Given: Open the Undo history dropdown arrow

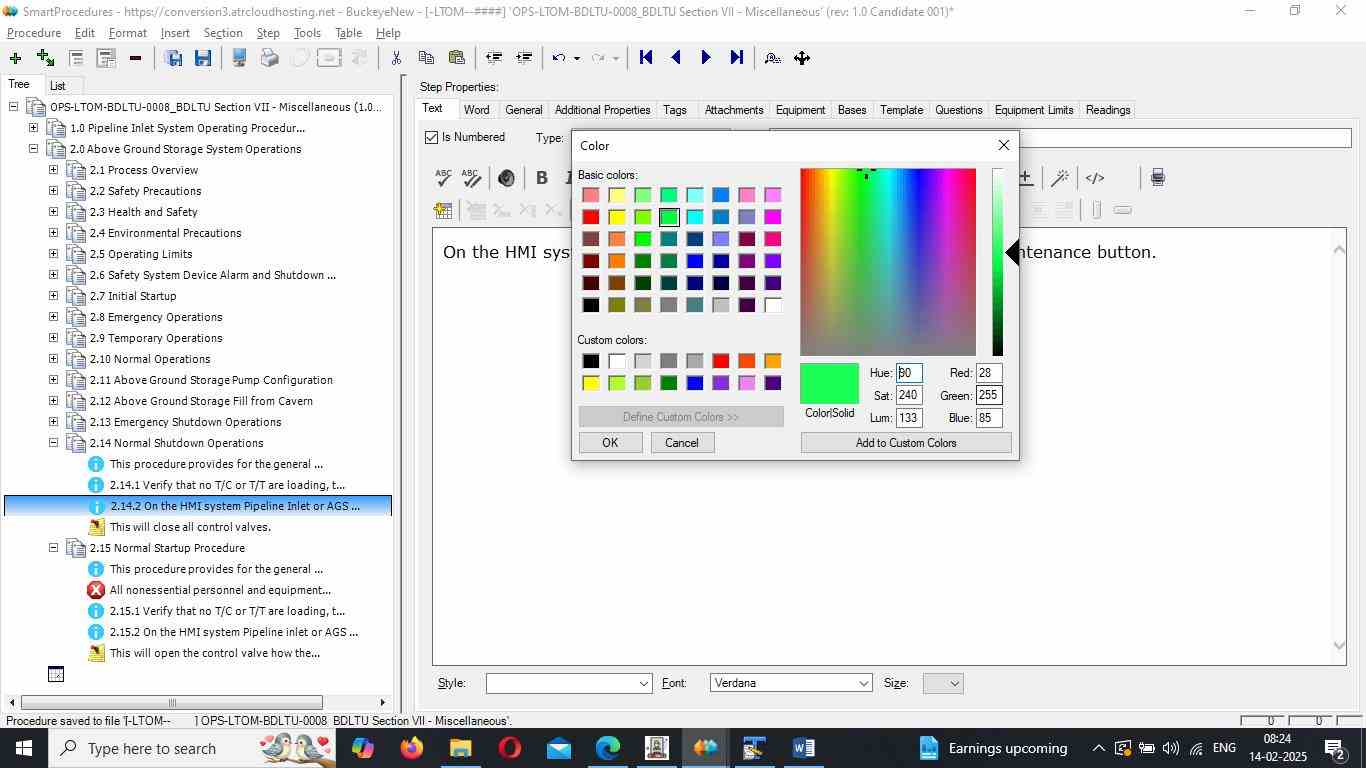Looking at the screenshot, I should click(576, 58).
